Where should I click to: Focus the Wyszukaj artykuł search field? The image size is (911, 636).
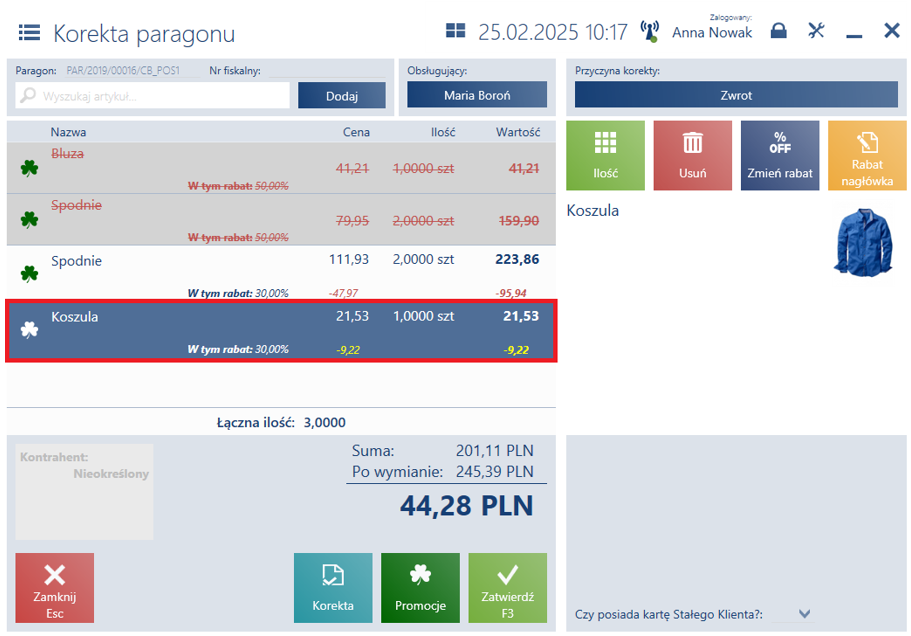pos(152,95)
